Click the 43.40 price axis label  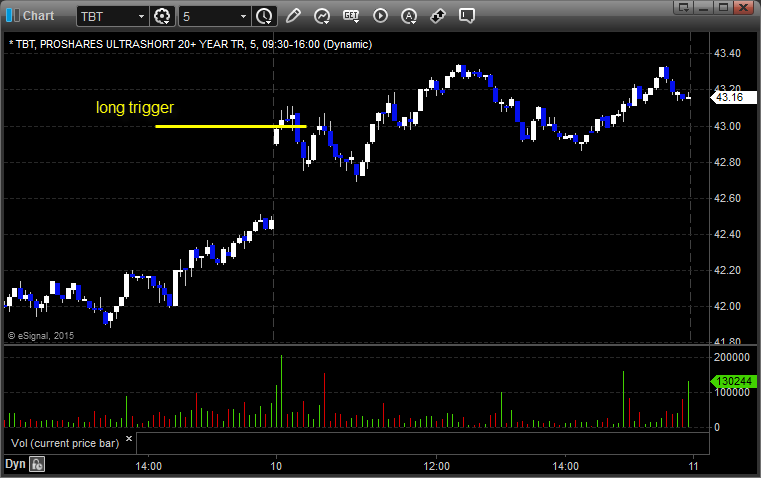click(728, 53)
